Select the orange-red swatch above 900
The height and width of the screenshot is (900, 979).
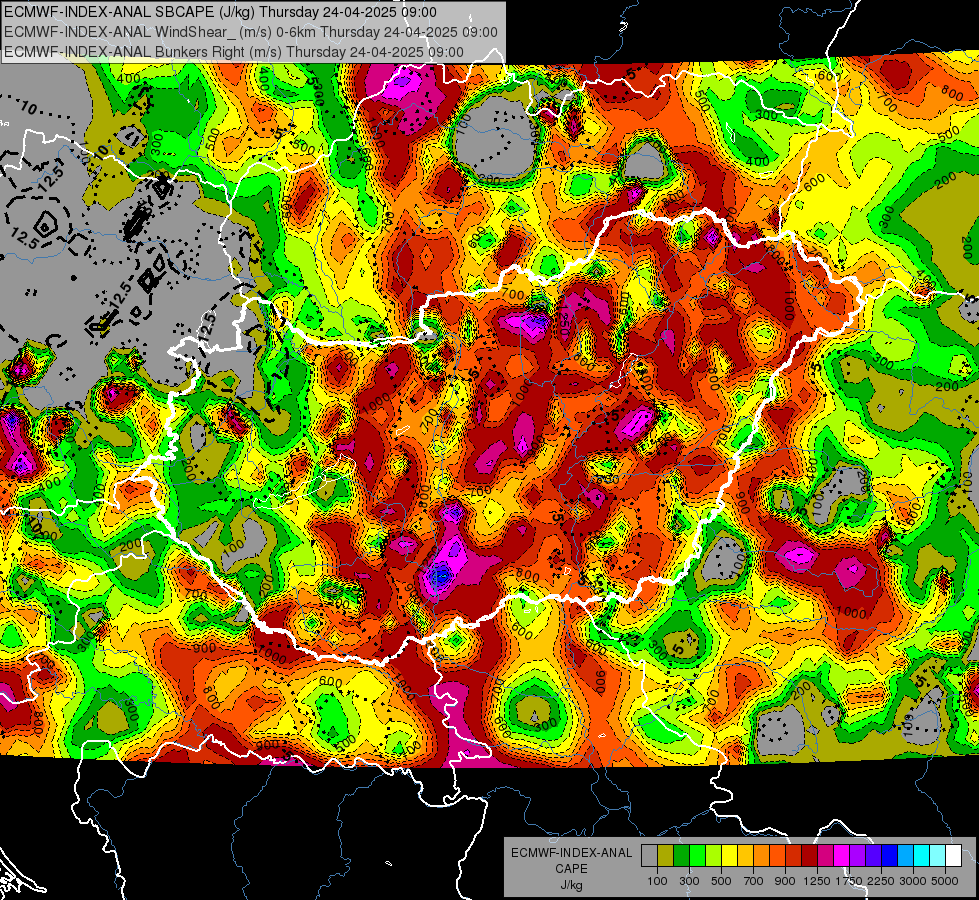pos(777,855)
